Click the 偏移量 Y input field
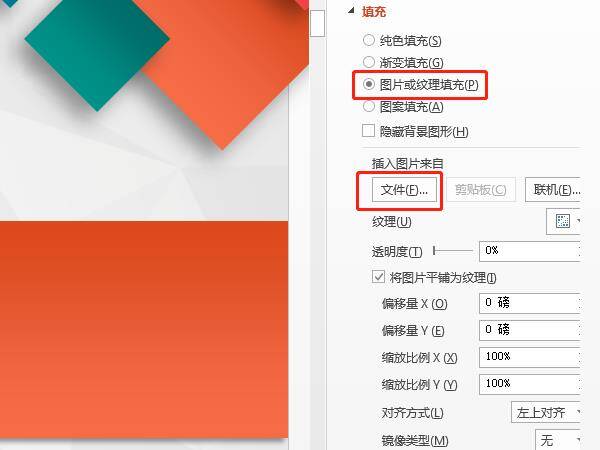This screenshot has height=450, width=600. click(530, 330)
